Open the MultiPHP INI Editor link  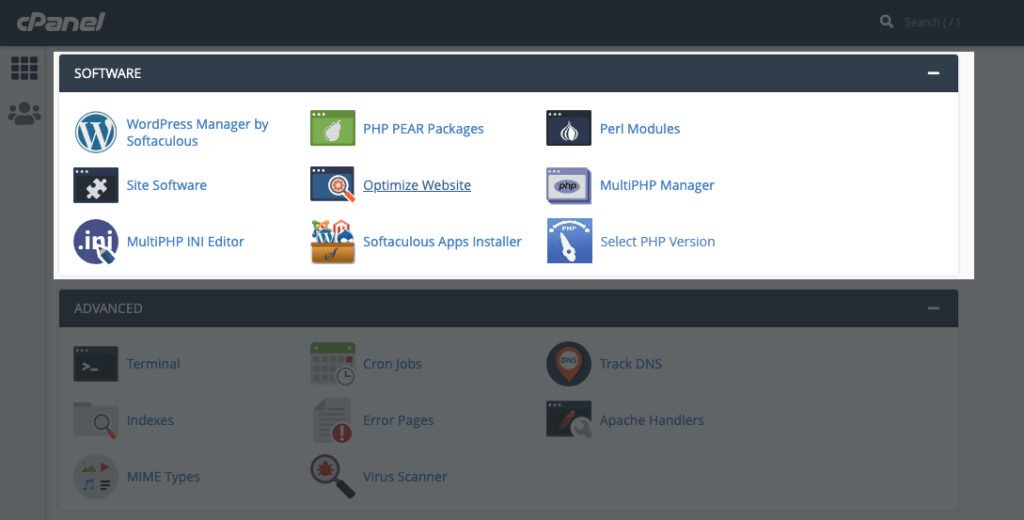(x=185, y=242)
